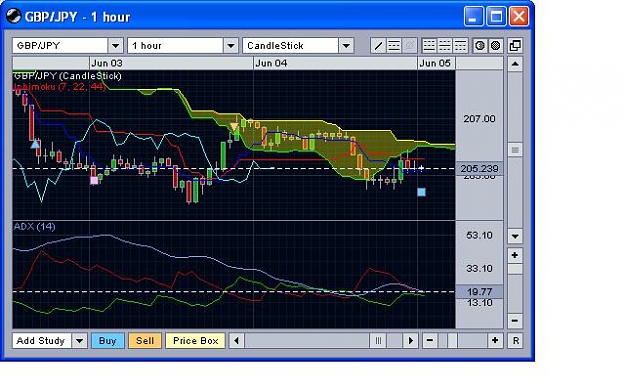The height and width of the screenshot is (391, 625).
Task: Click the top solid line style icon
Action: tap(460, 46)
